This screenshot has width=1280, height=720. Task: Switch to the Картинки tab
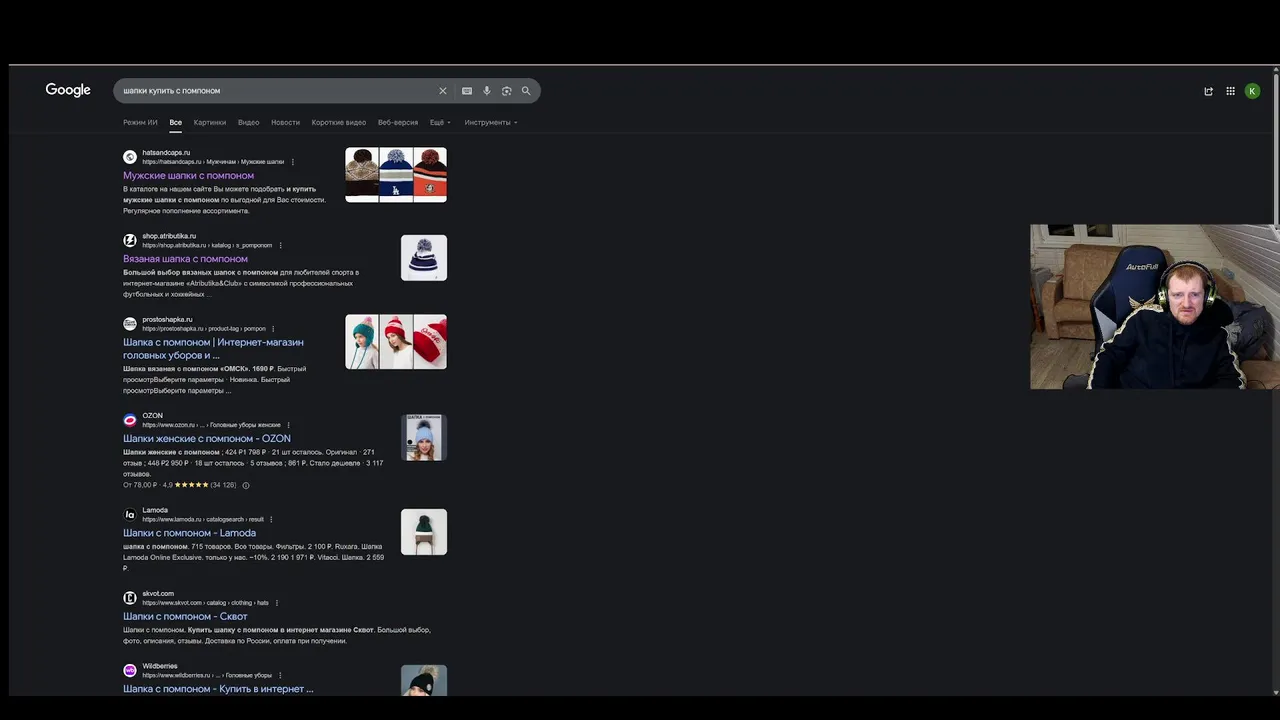tap(210, 122)
